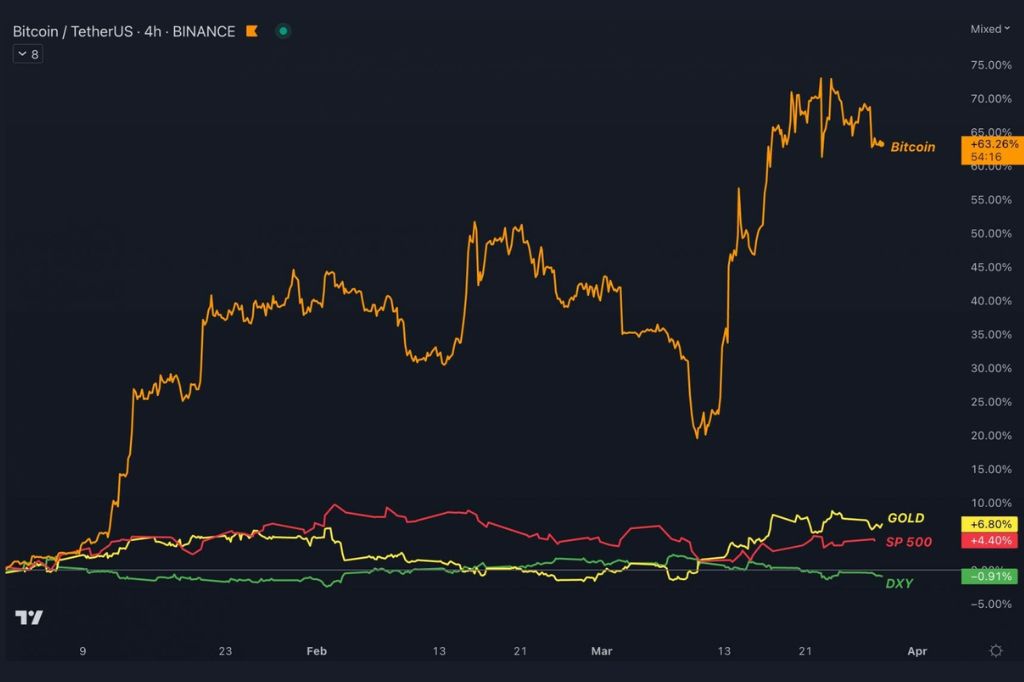
Task: Click the orange flag icon beside BINANCE
Action: (x=251, y=31)
